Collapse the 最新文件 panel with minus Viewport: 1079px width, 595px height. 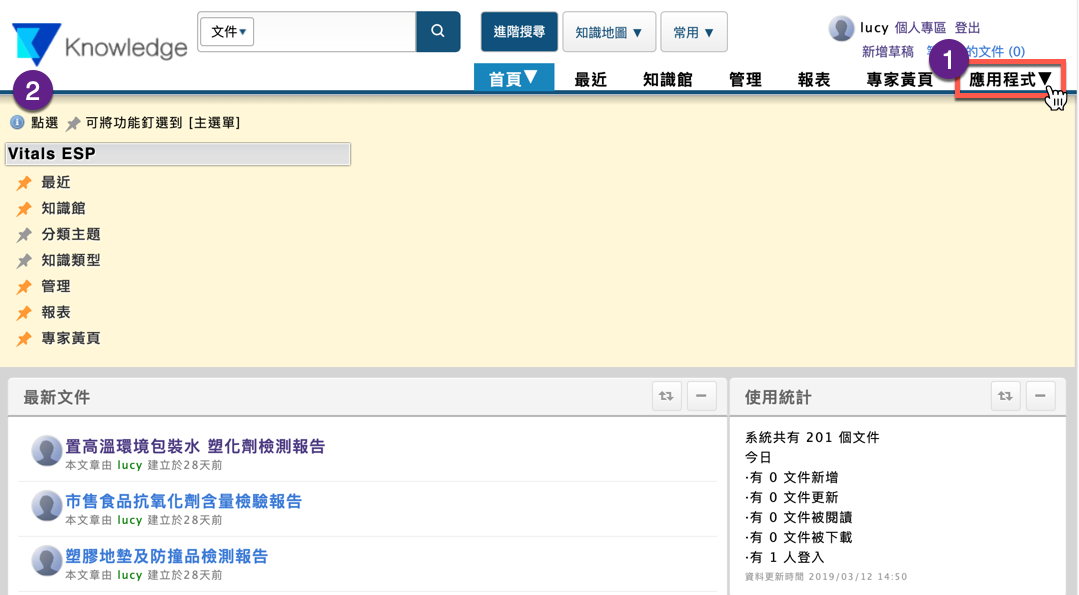coord(701,396)
